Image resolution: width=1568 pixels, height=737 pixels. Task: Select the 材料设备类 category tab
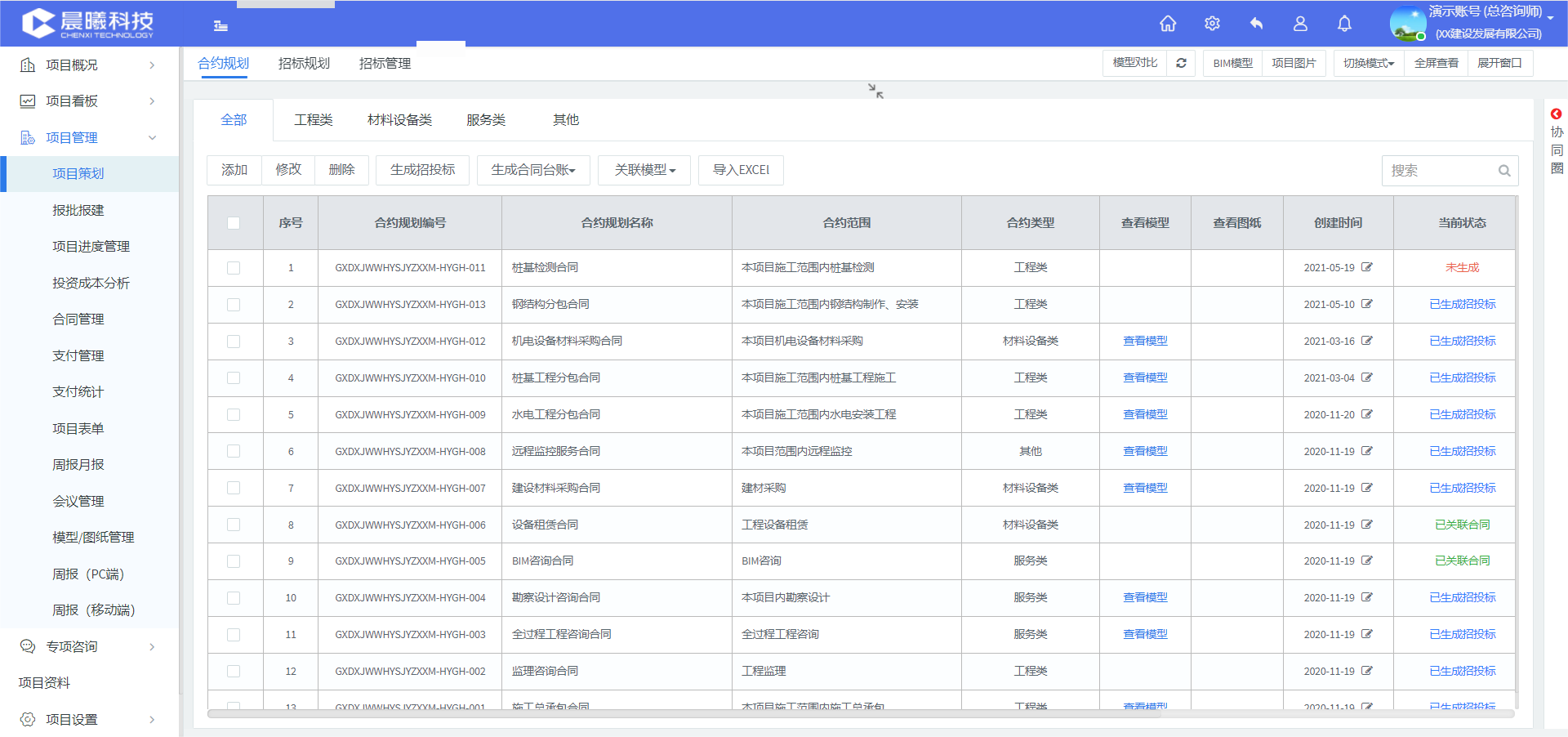pos(399,120)
